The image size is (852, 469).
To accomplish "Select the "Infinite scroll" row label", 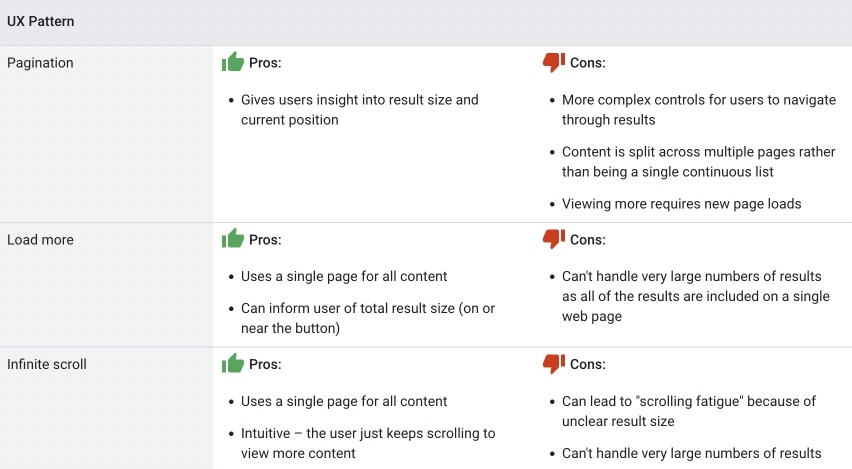I will coord(47,365).
